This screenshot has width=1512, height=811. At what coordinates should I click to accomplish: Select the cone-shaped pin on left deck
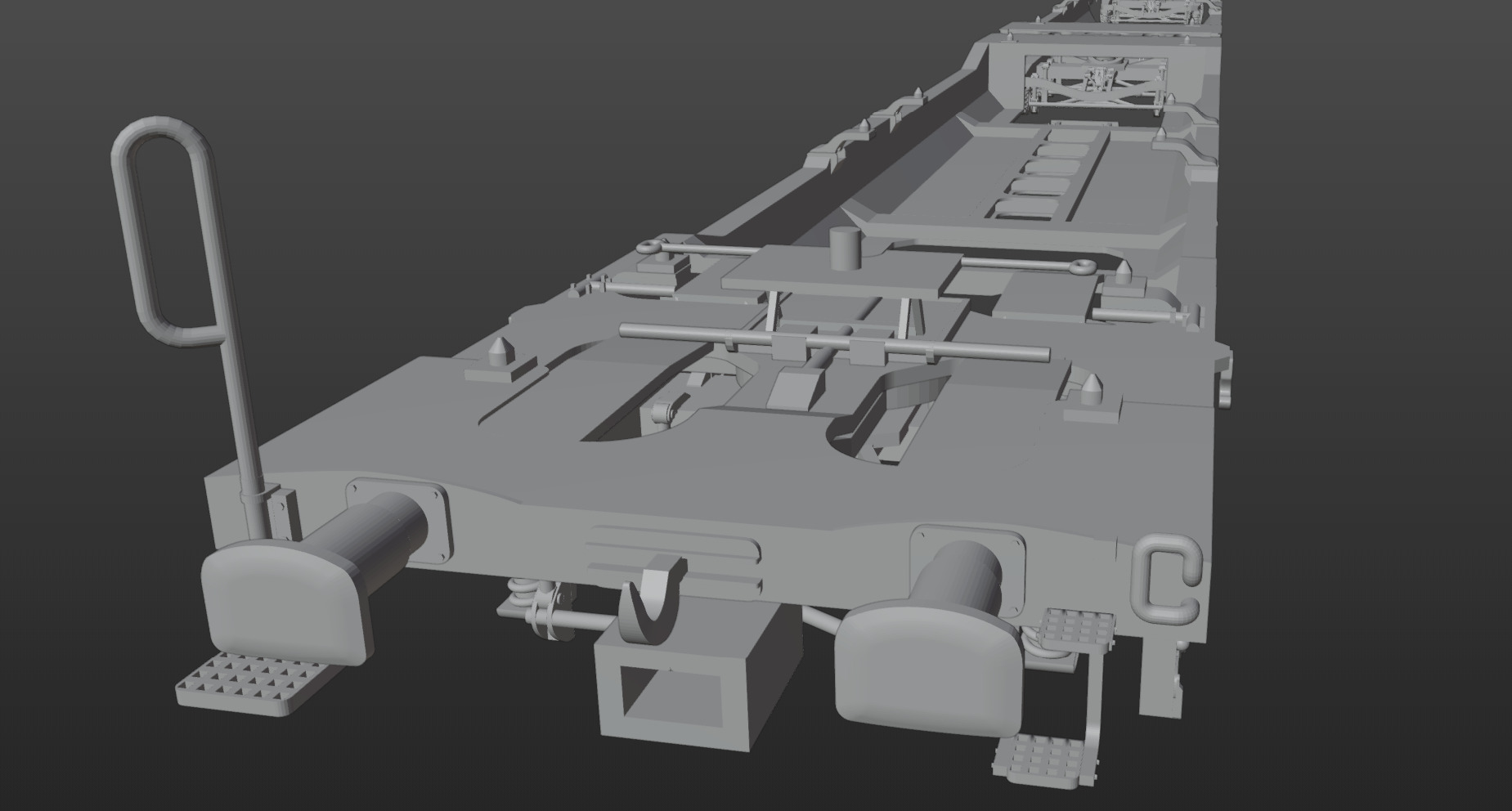500,353
